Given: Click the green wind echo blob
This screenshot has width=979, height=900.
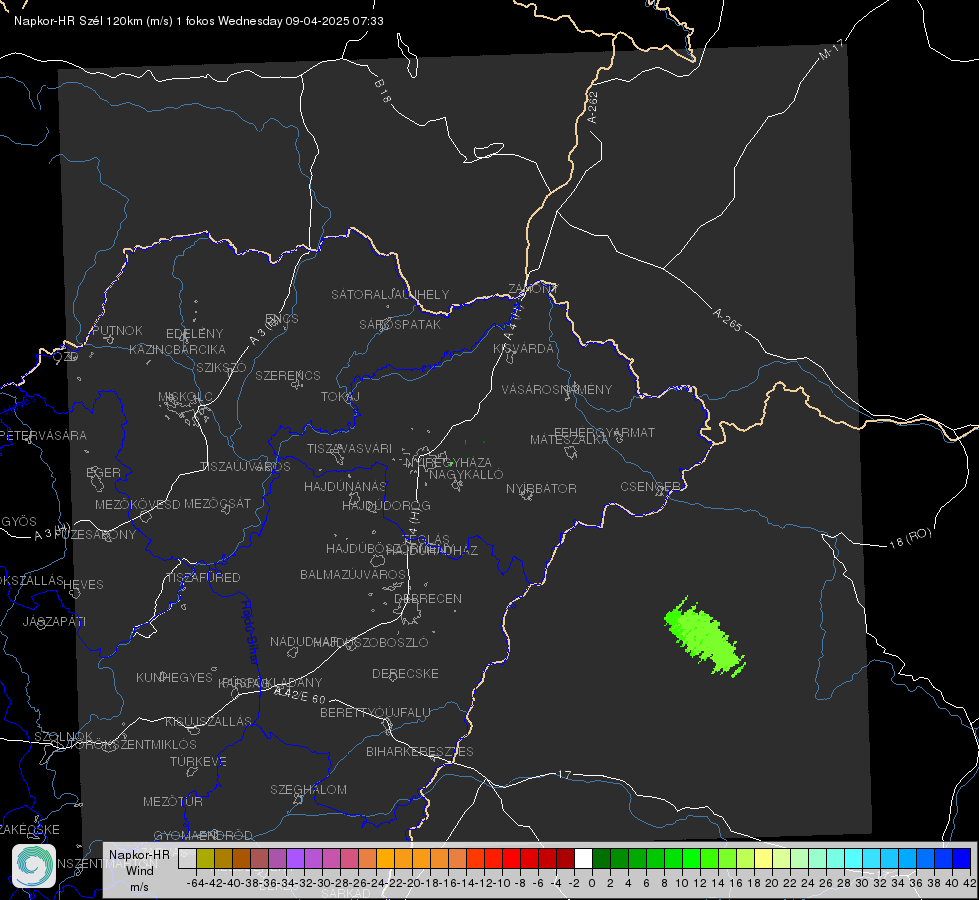Looking at the screenshot, I should click(x=704, y=637).
